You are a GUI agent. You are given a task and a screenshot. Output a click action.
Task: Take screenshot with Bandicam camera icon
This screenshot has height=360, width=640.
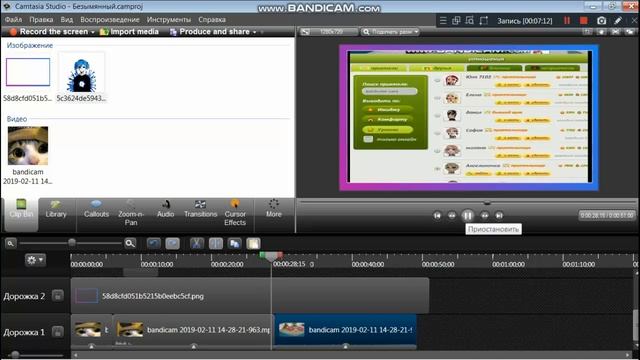click(x=601, y=20)
